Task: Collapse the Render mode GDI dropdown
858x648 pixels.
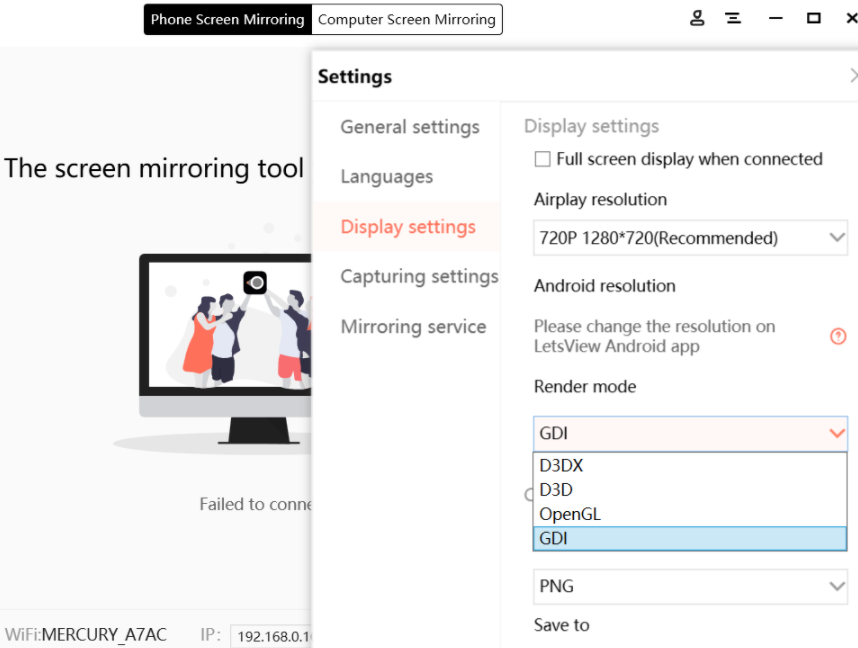Action: click(x=690, y=433)
